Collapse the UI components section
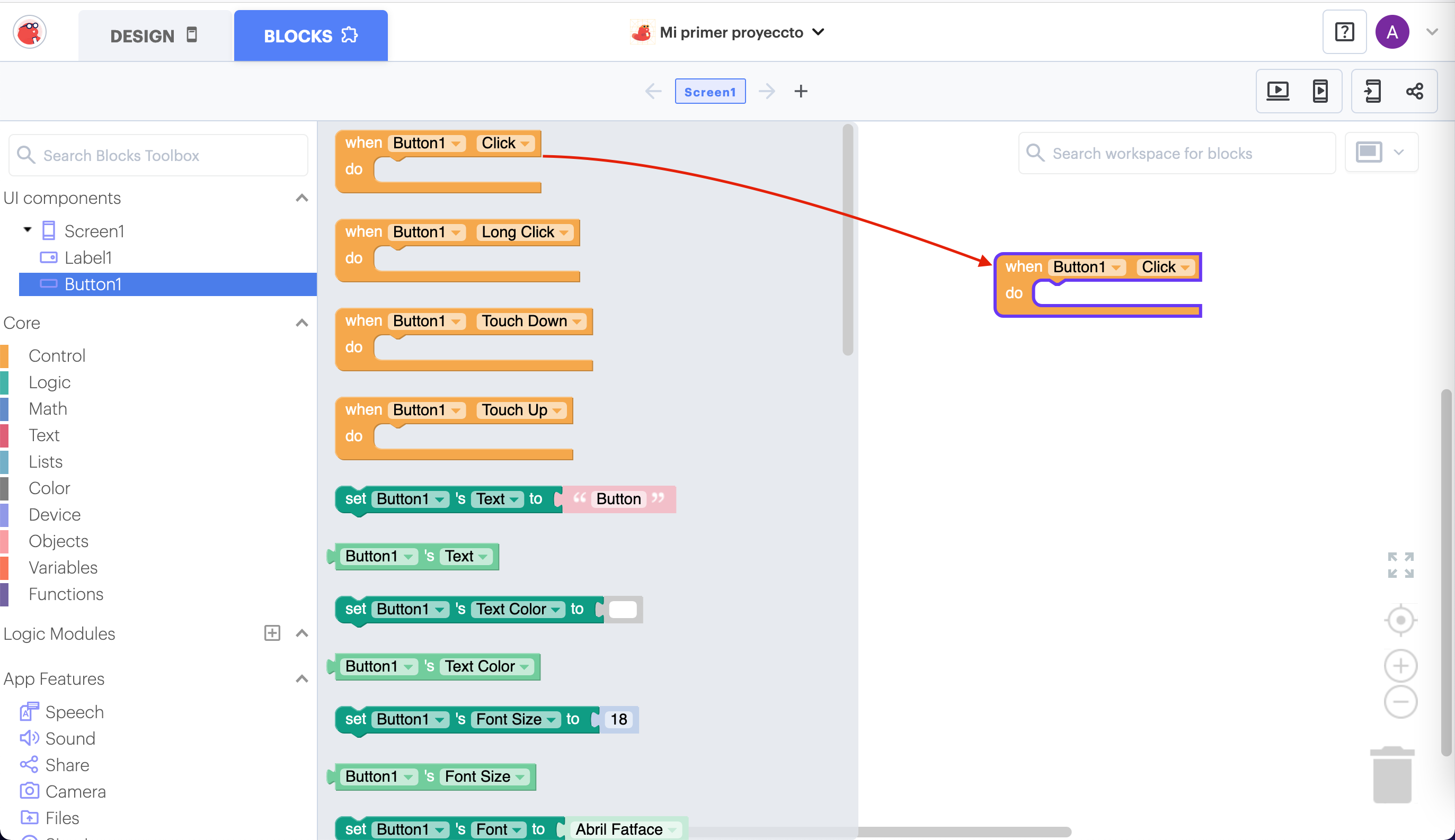Viewport: 1455px width, 840px height. pos(301,198)
